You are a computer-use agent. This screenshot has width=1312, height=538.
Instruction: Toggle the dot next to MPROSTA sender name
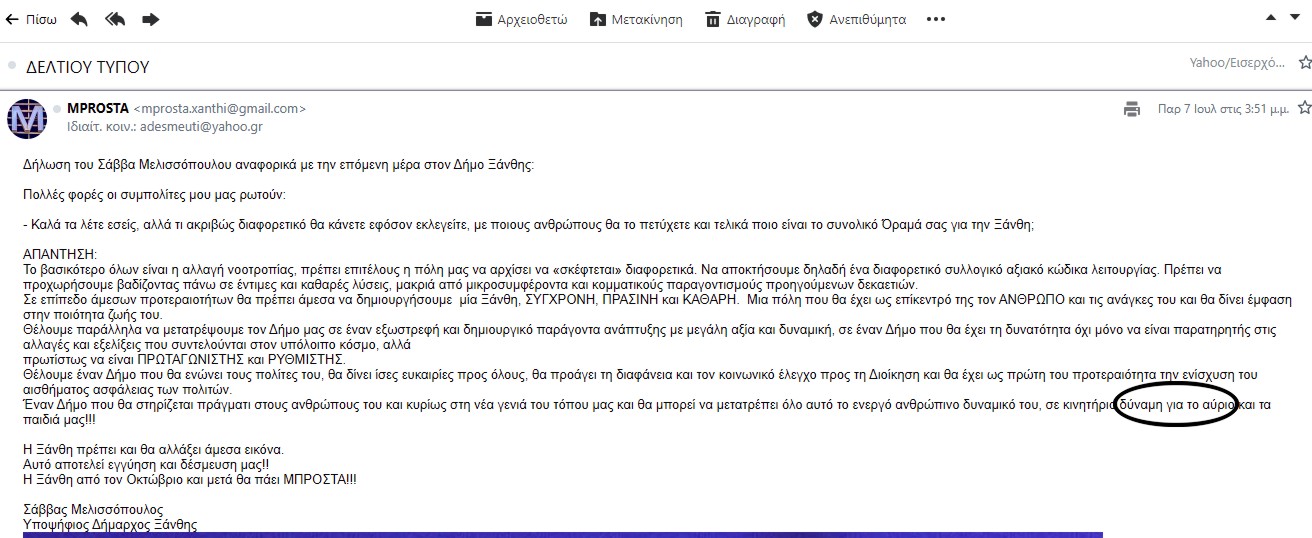tap(57, 109)
